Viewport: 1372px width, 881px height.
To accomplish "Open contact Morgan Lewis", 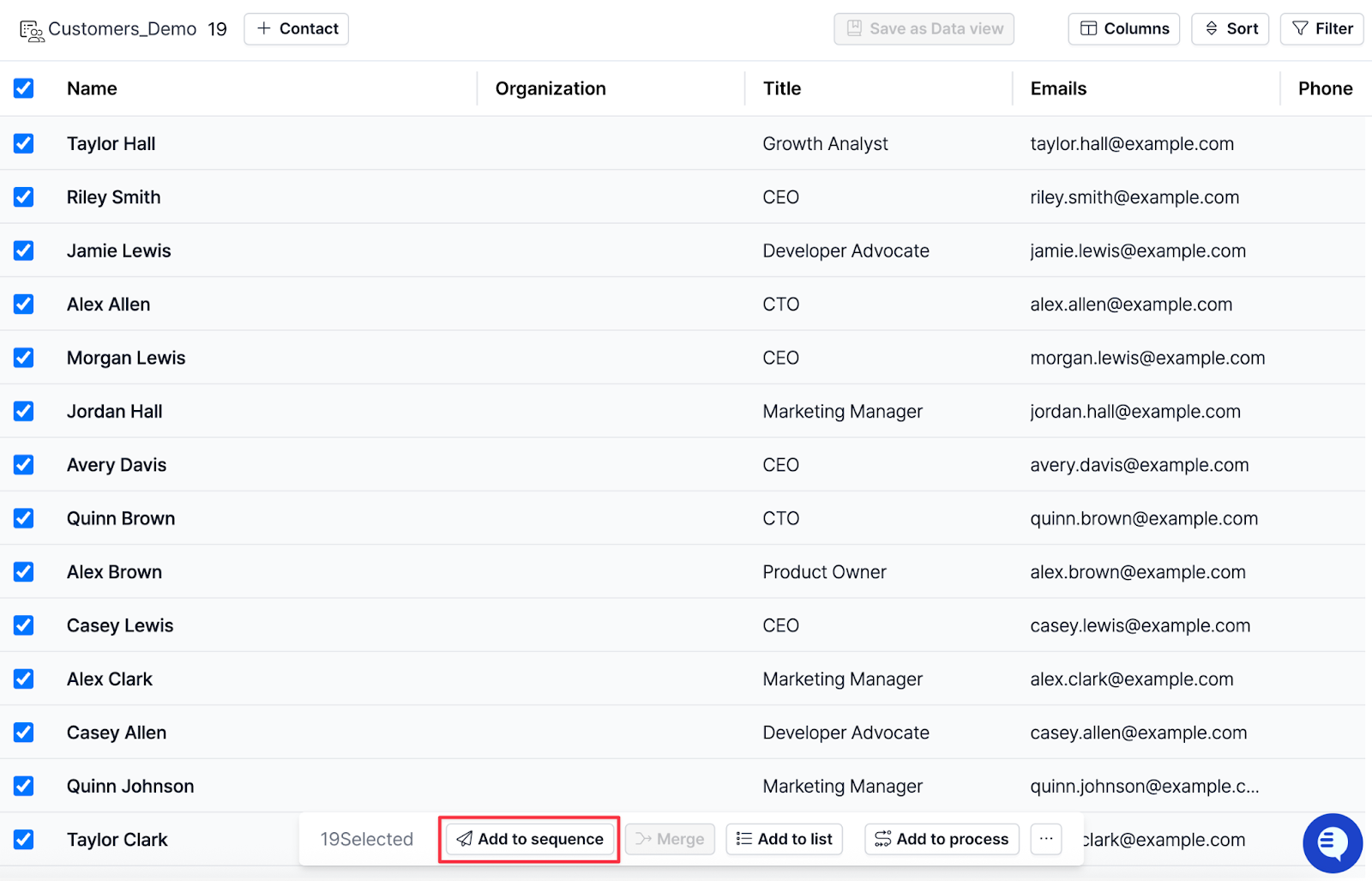I will tap(126, 358).
